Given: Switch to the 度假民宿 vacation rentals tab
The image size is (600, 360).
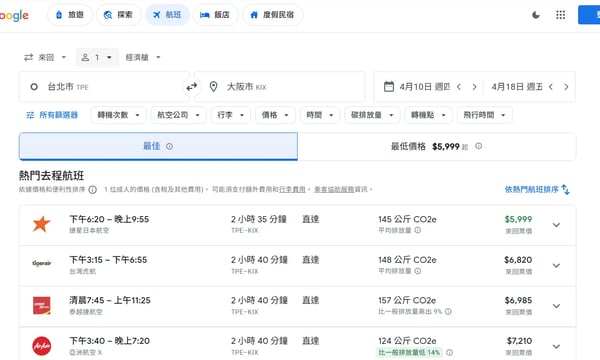Looking at the screenshot, I should coord(272,15).
